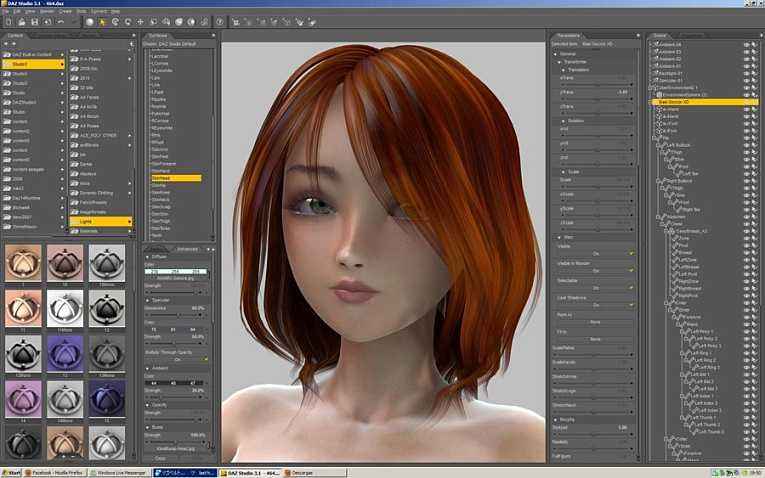Click the New file icon in toolbar

click(9, 21)
